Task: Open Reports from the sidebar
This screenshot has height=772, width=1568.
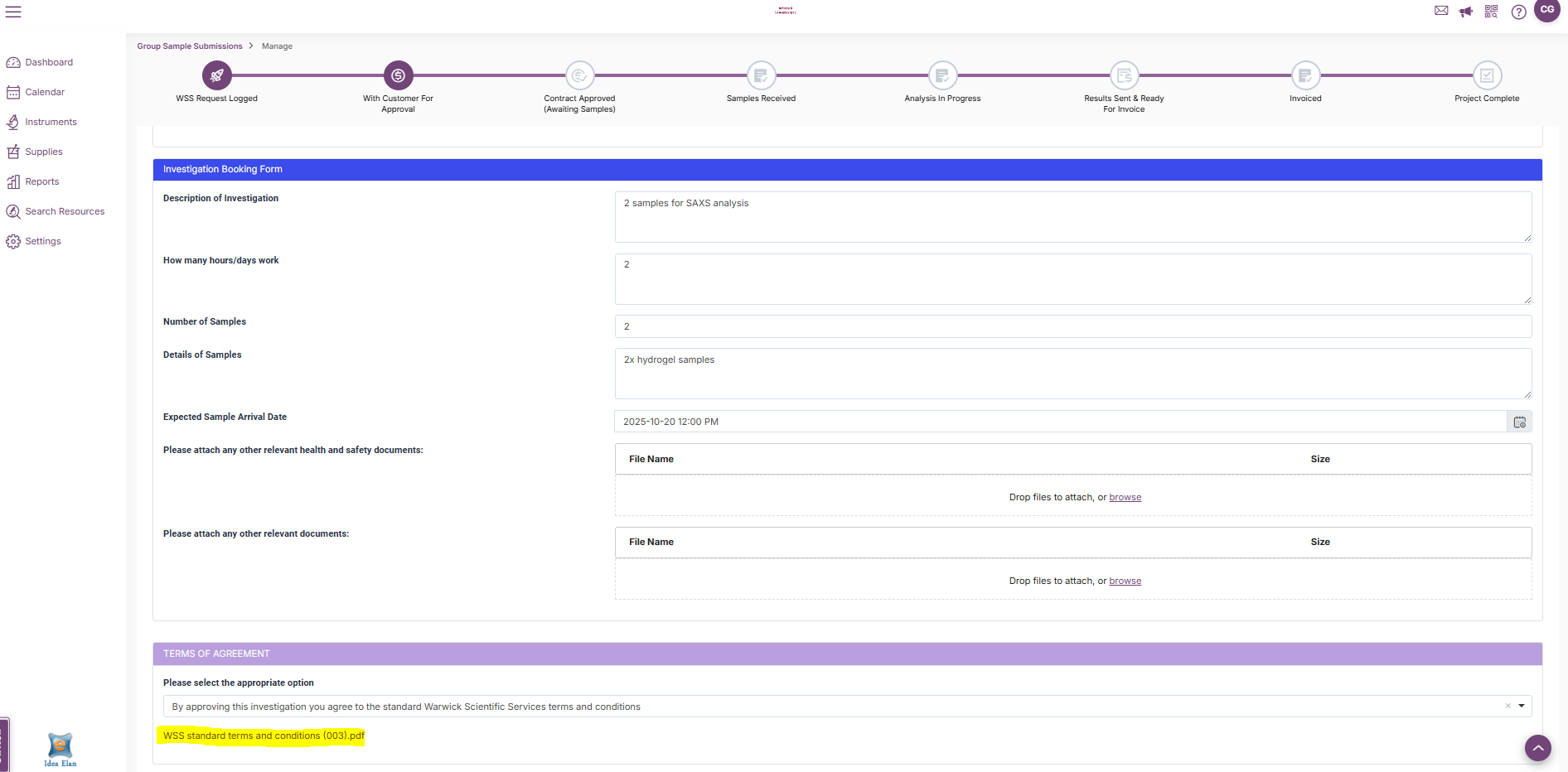Action: 42,181
